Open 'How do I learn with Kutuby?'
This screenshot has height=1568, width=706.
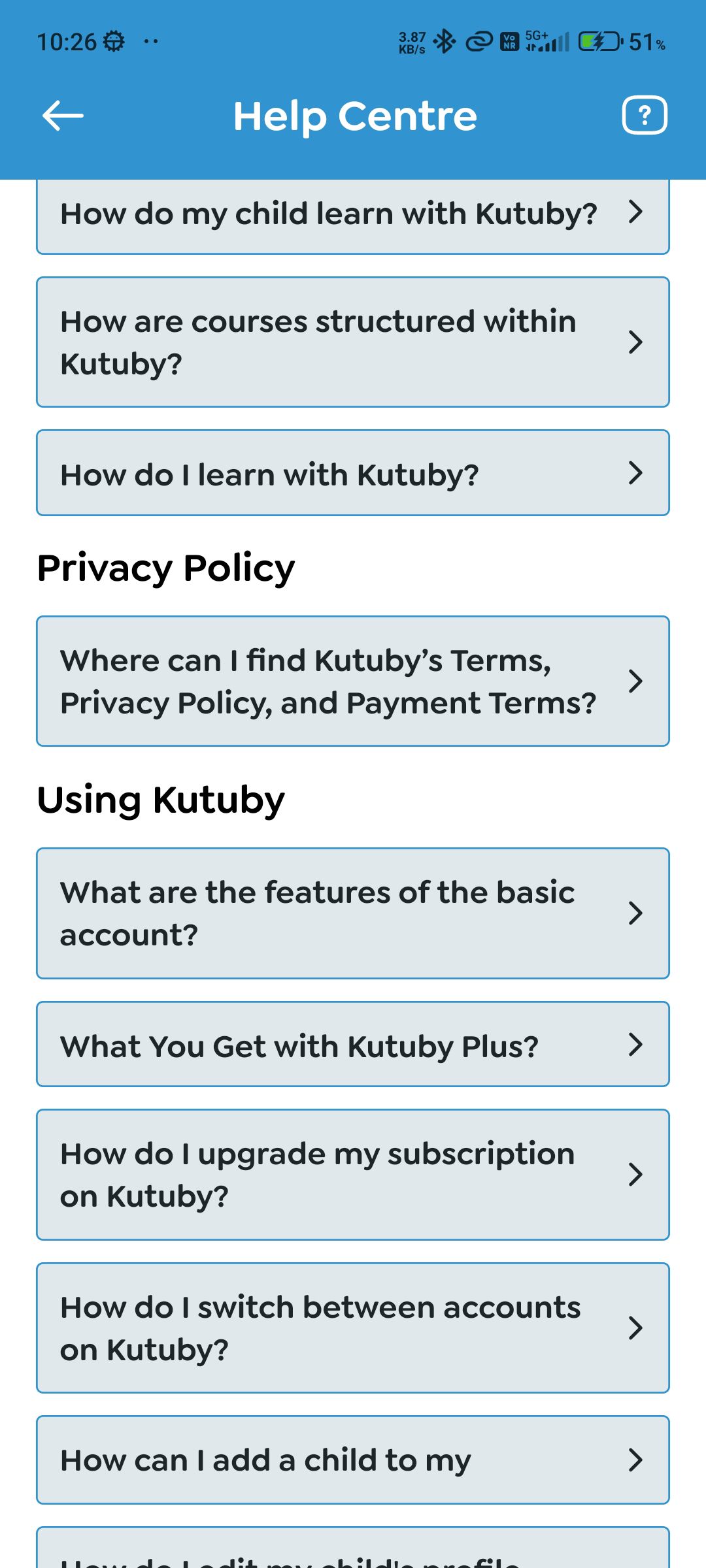pos(269,474)
